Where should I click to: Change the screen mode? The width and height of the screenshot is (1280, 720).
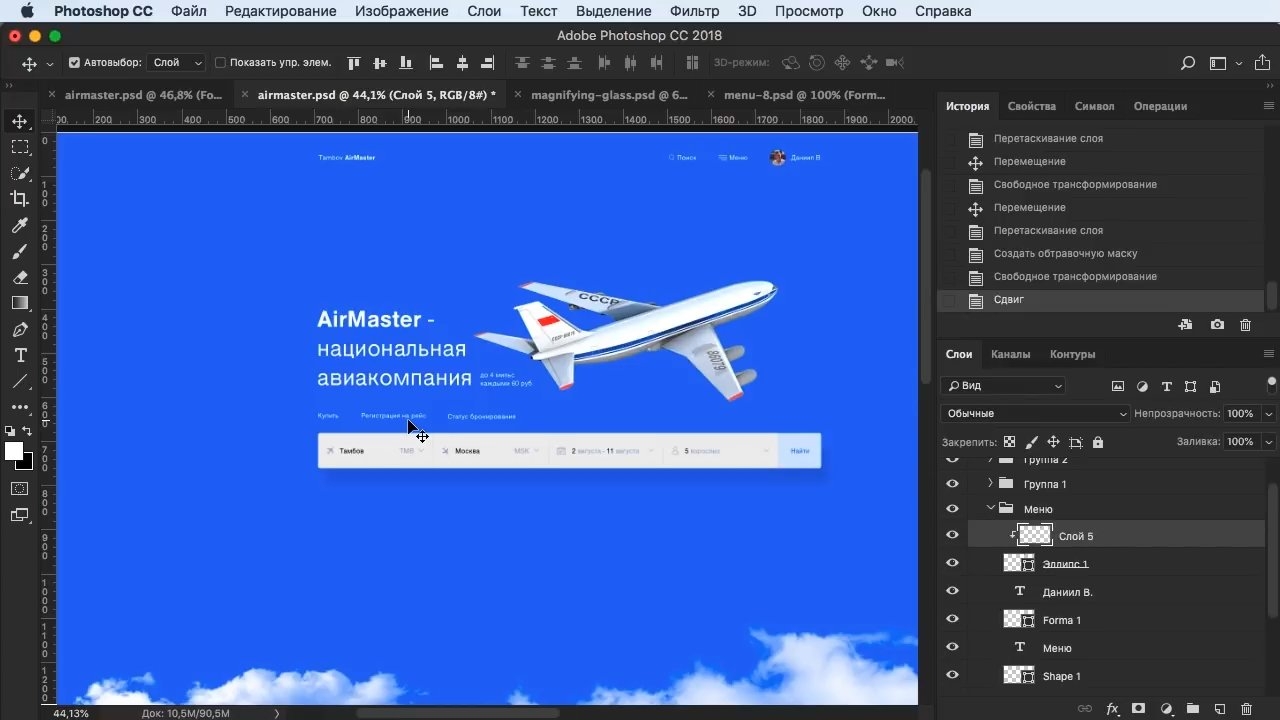tap(20, 515)
